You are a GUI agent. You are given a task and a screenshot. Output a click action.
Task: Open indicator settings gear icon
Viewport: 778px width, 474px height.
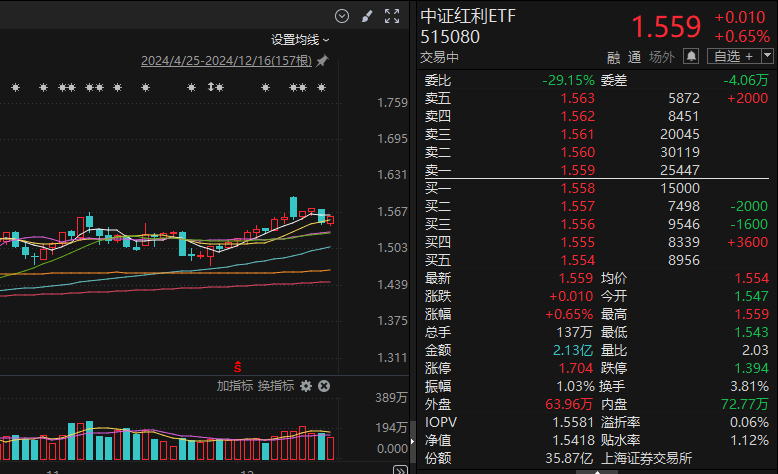[x=306, y=386]
